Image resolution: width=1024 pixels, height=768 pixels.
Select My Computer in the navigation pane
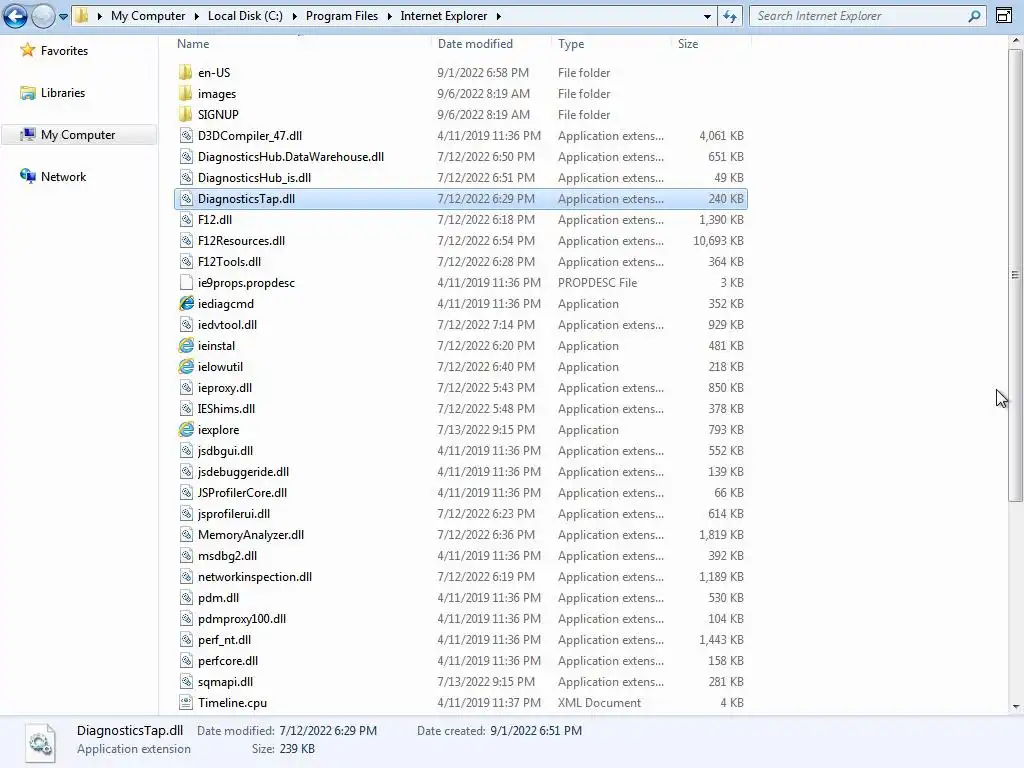point(78,135)
